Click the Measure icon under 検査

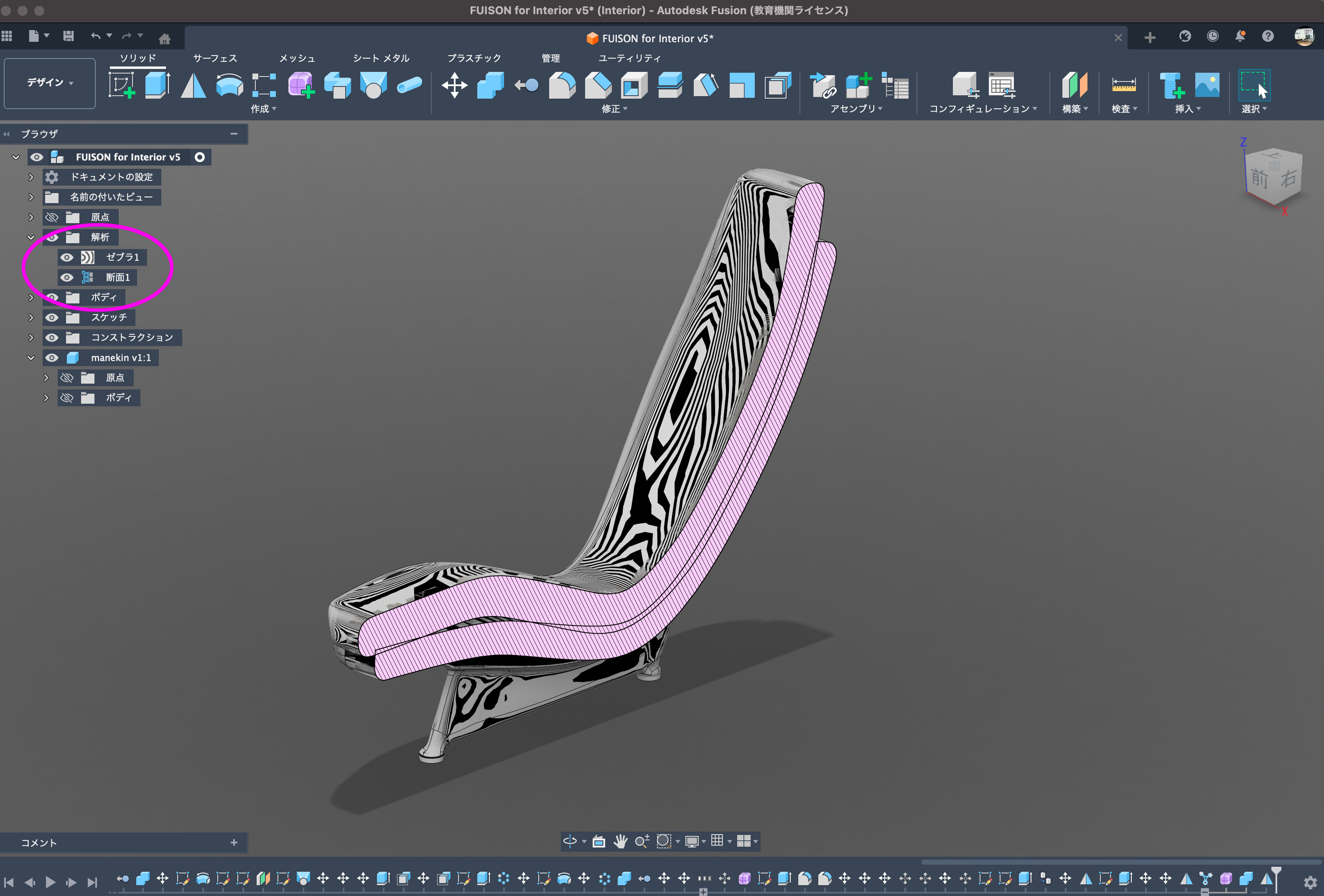1123,85
